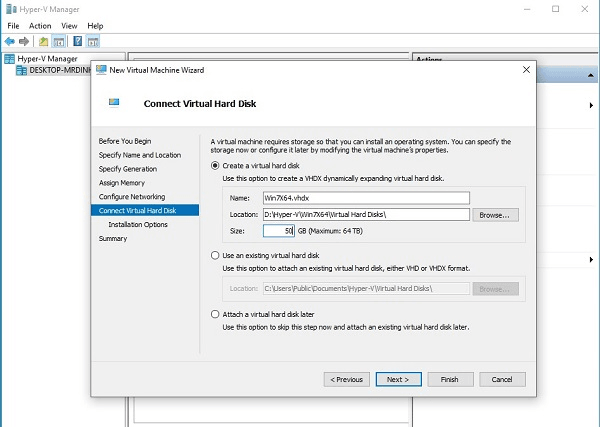Expand the upper Actions pane submenu arrow
Viewport: 600px width, 427px height.
point(591,105)
